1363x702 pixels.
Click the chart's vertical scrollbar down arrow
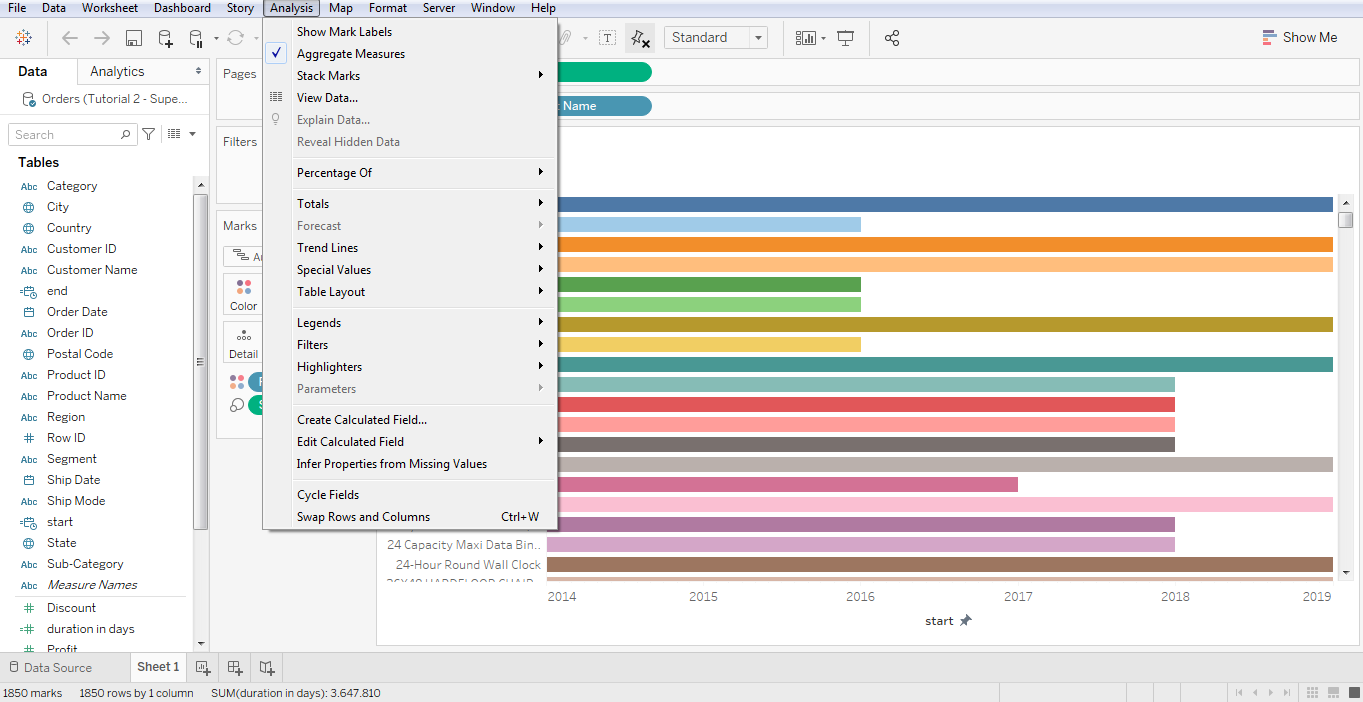point(1346,573)
